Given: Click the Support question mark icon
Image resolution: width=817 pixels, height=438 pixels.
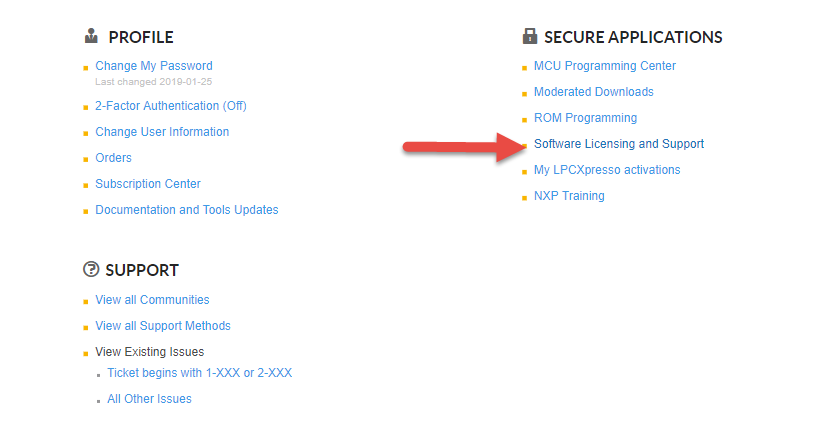Looking at the screenshot, I should (91, 269).
